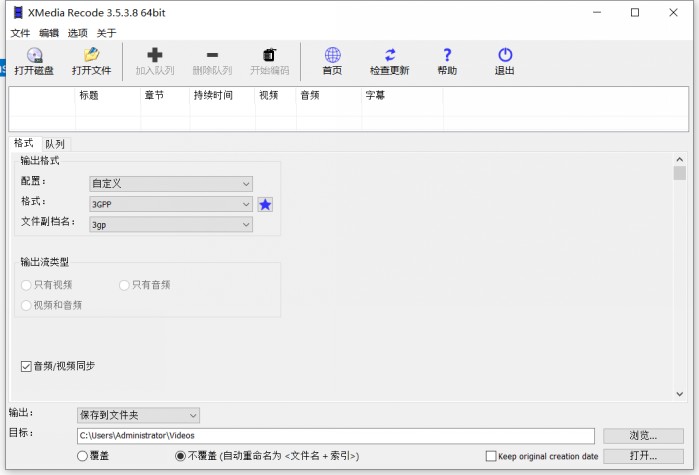Image resolution: width=699 pixels, height=475 pixels.
Task: Enable Keep original creation date checkbox
Action: [491, 456]
